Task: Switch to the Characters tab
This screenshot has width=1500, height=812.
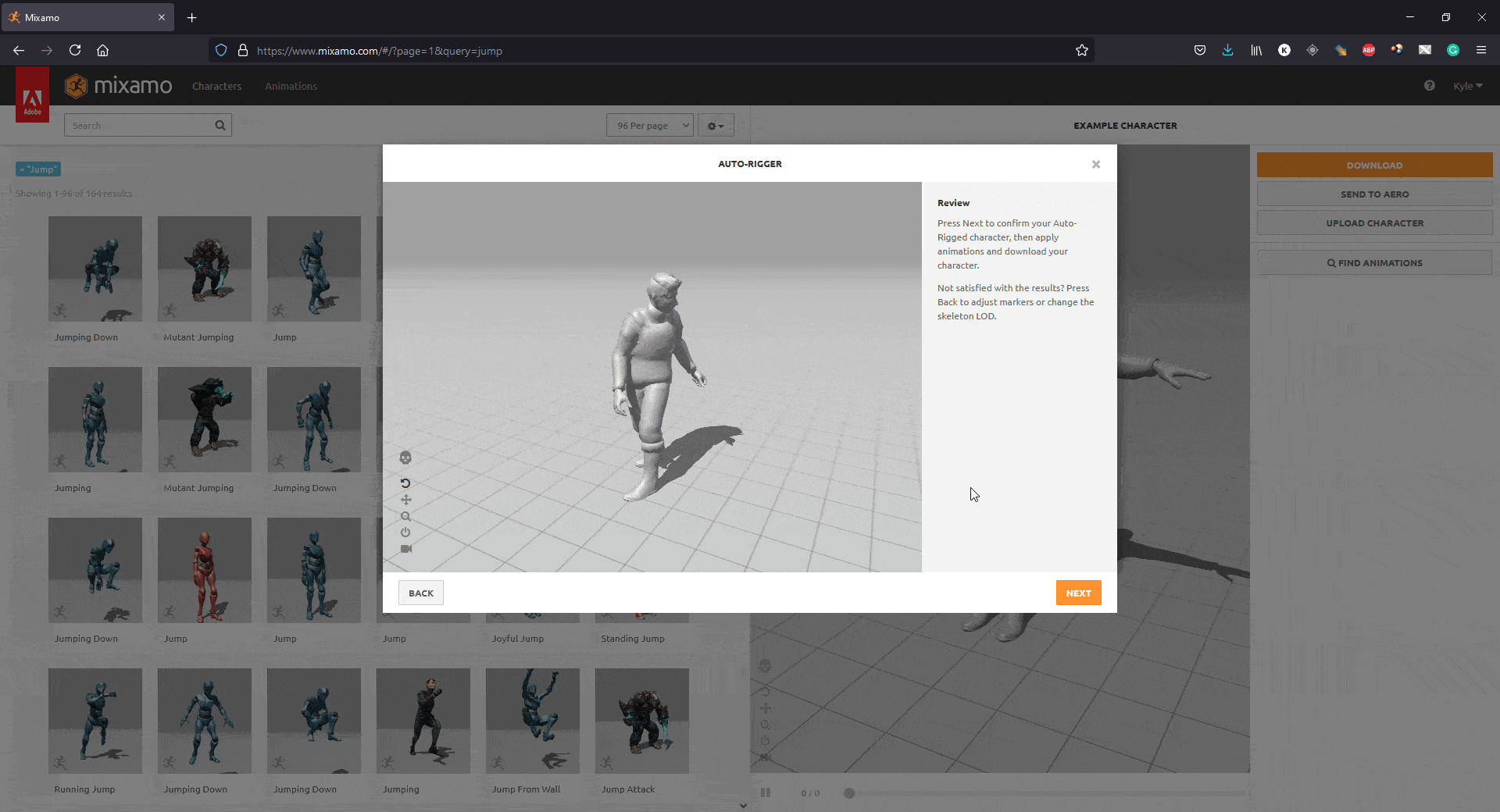Action: tap(216, 86)
